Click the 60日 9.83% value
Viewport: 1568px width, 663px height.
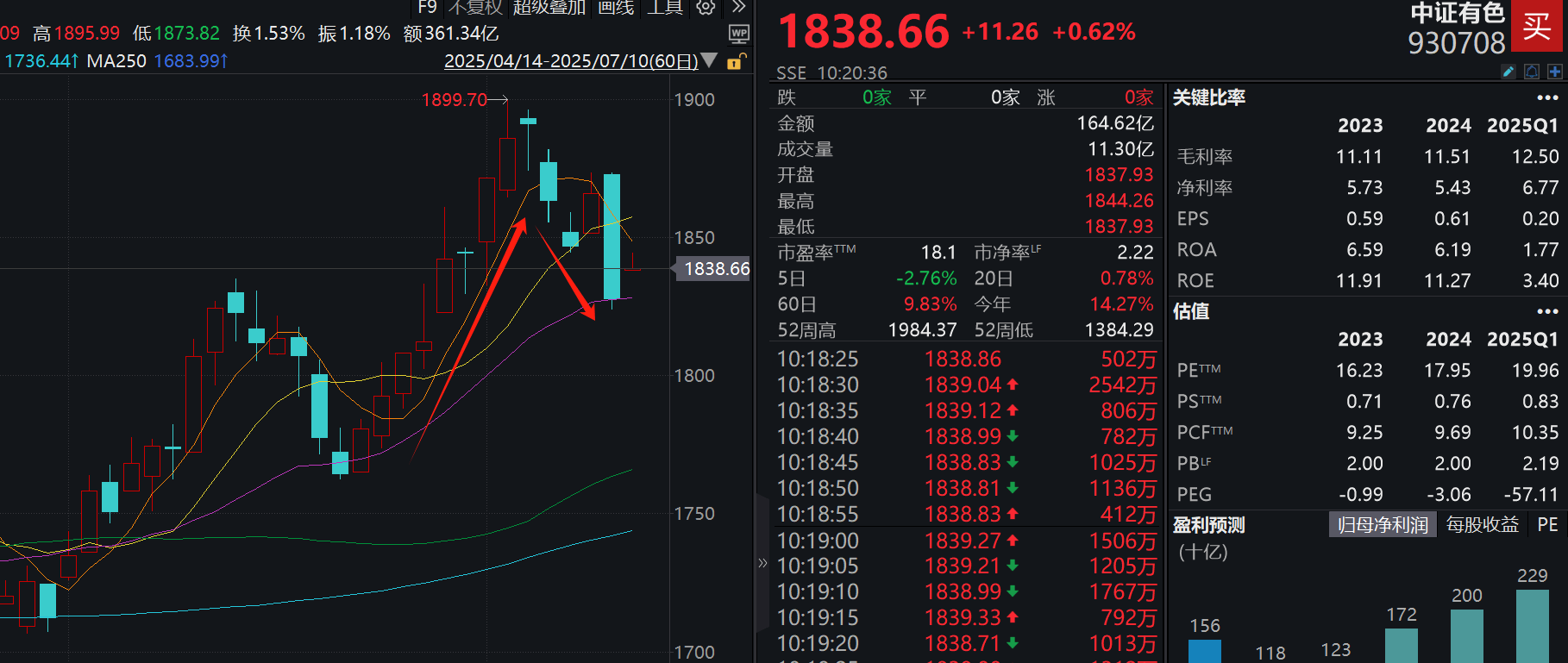click(930, 304)
